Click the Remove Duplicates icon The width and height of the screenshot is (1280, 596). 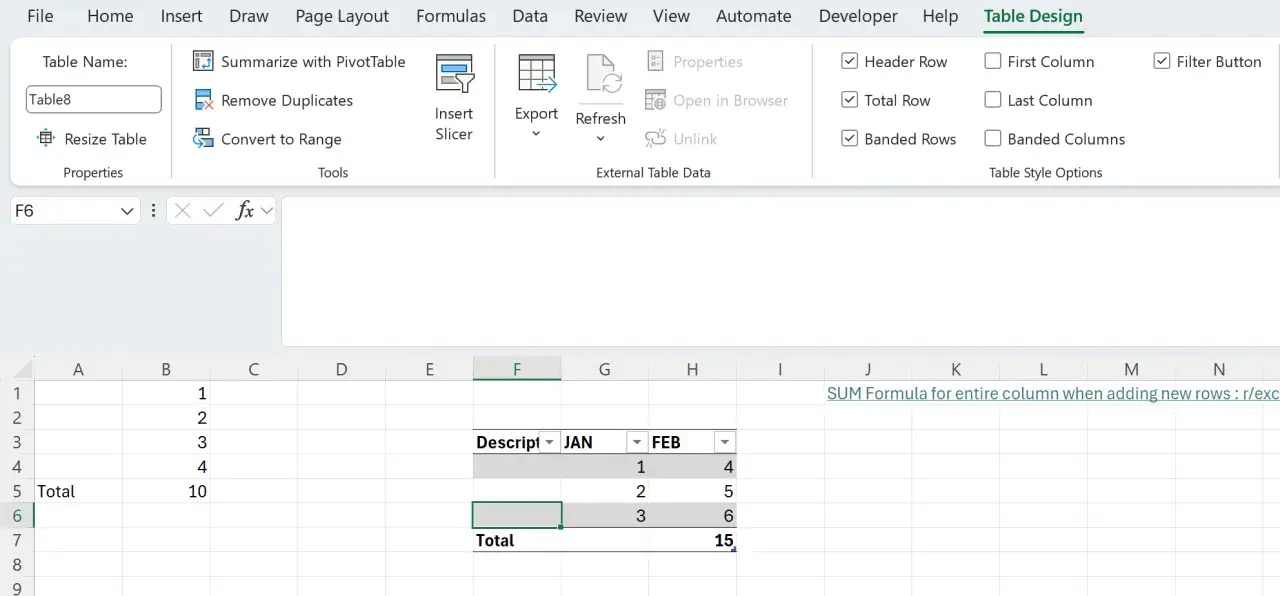click(x=203, y=100)
